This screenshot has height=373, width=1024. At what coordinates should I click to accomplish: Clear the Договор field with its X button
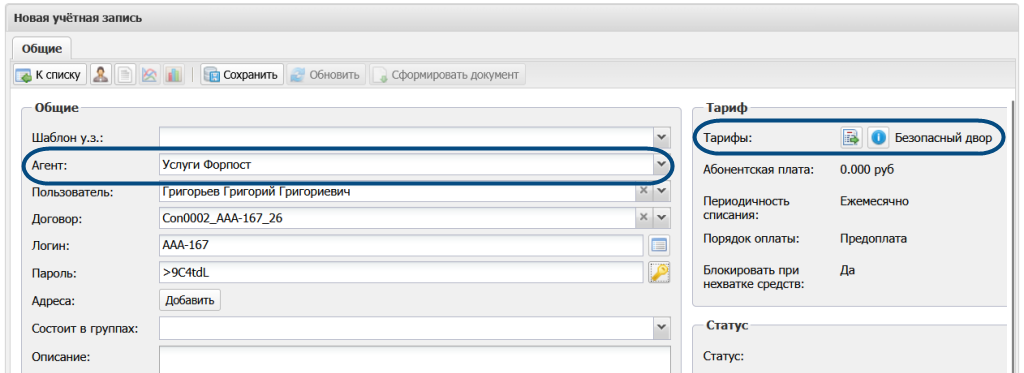point(643,218)
